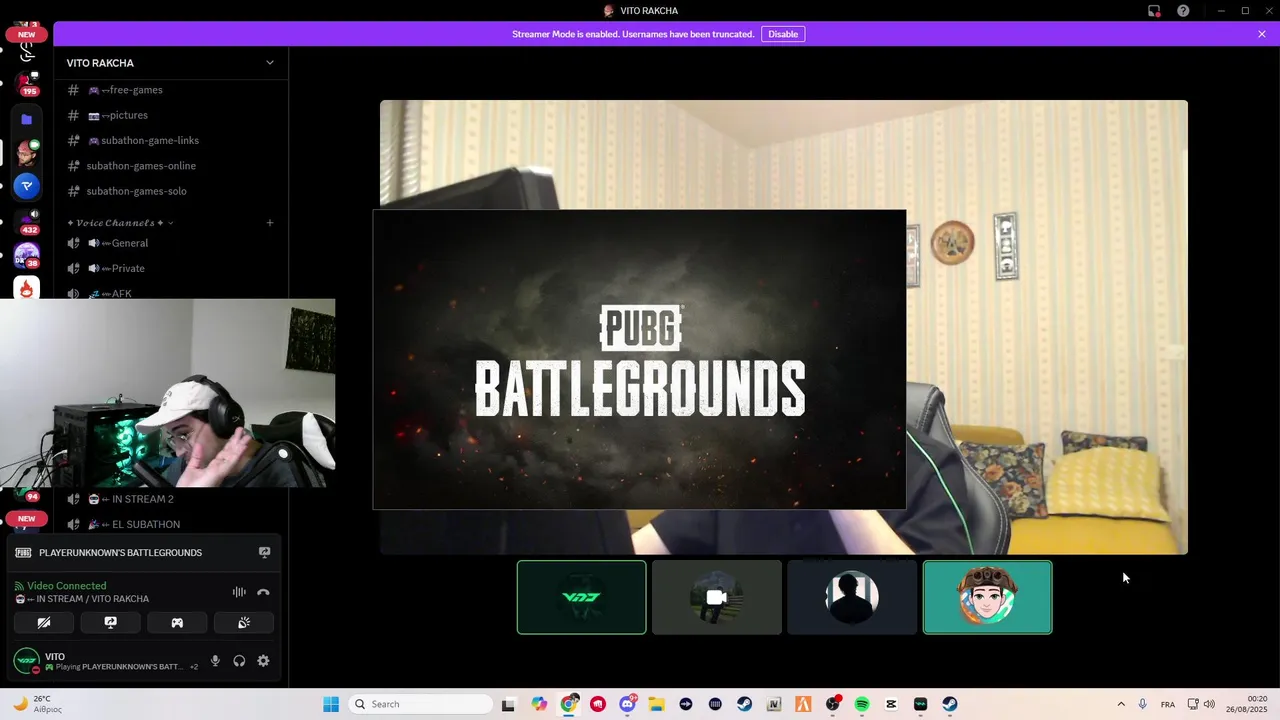Open the soundboard button
Viewport: 1280px width, 720px height.
[x=244, y=622]
